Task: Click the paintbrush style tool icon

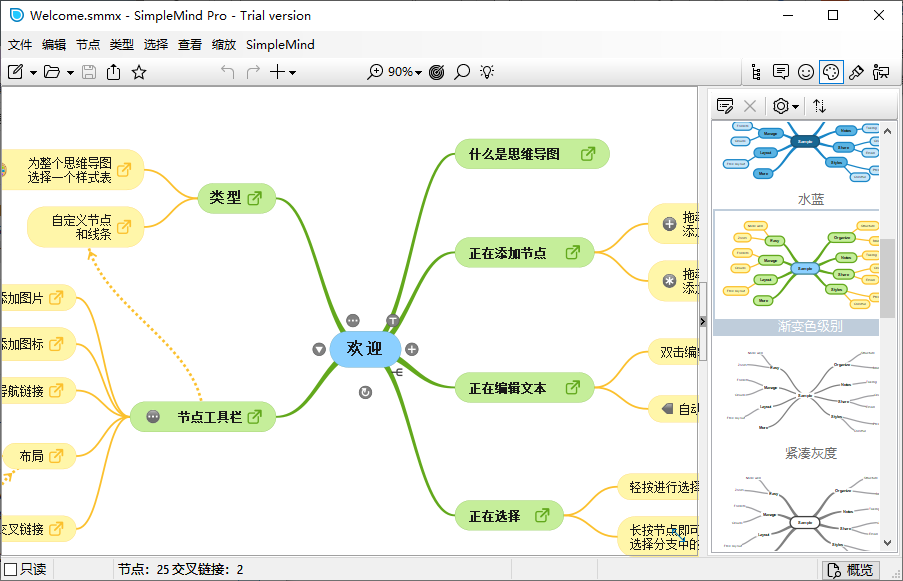Action: click(856, 72)
